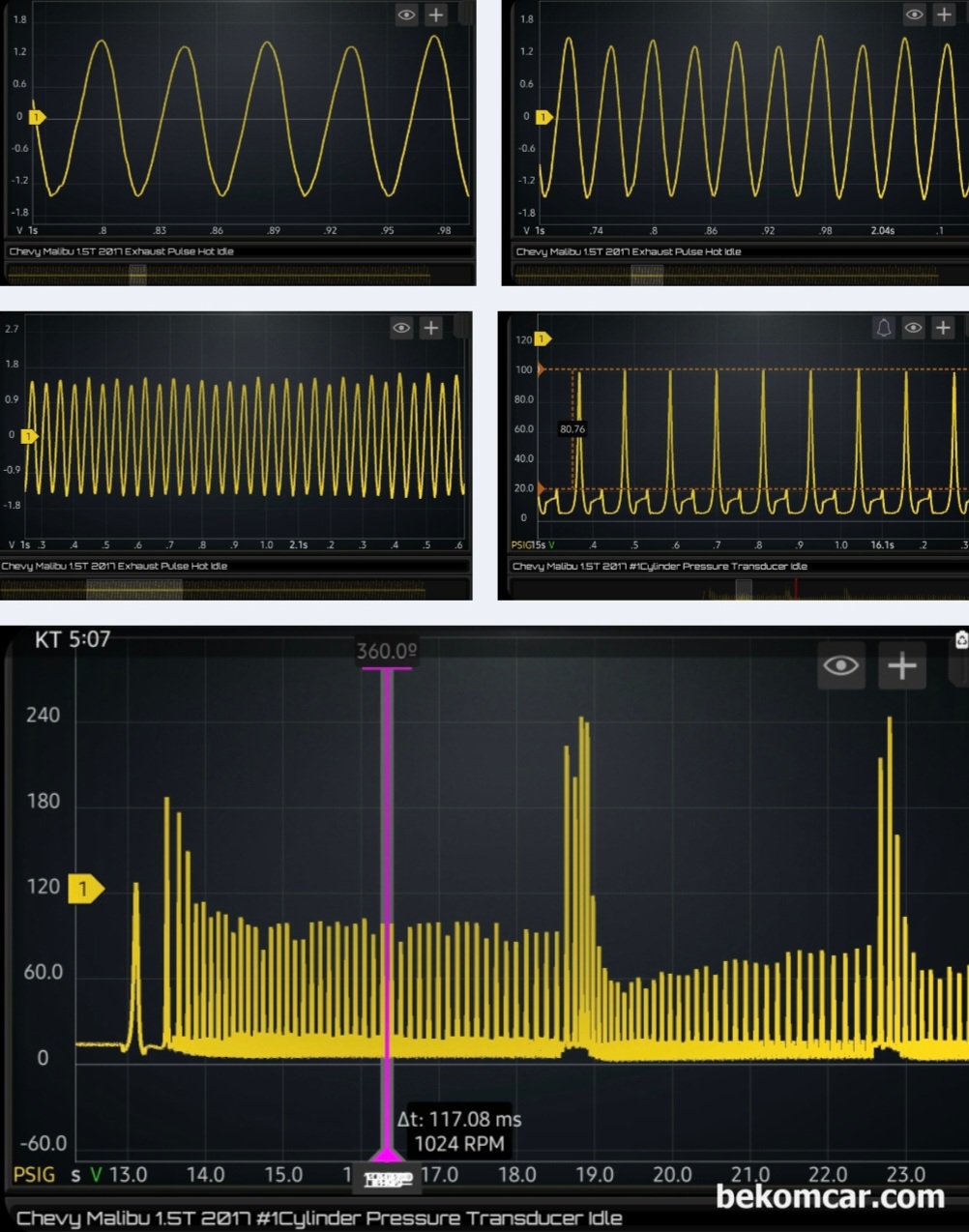Click the PSIG unit label on the bottom graph

coord(34,1175)
